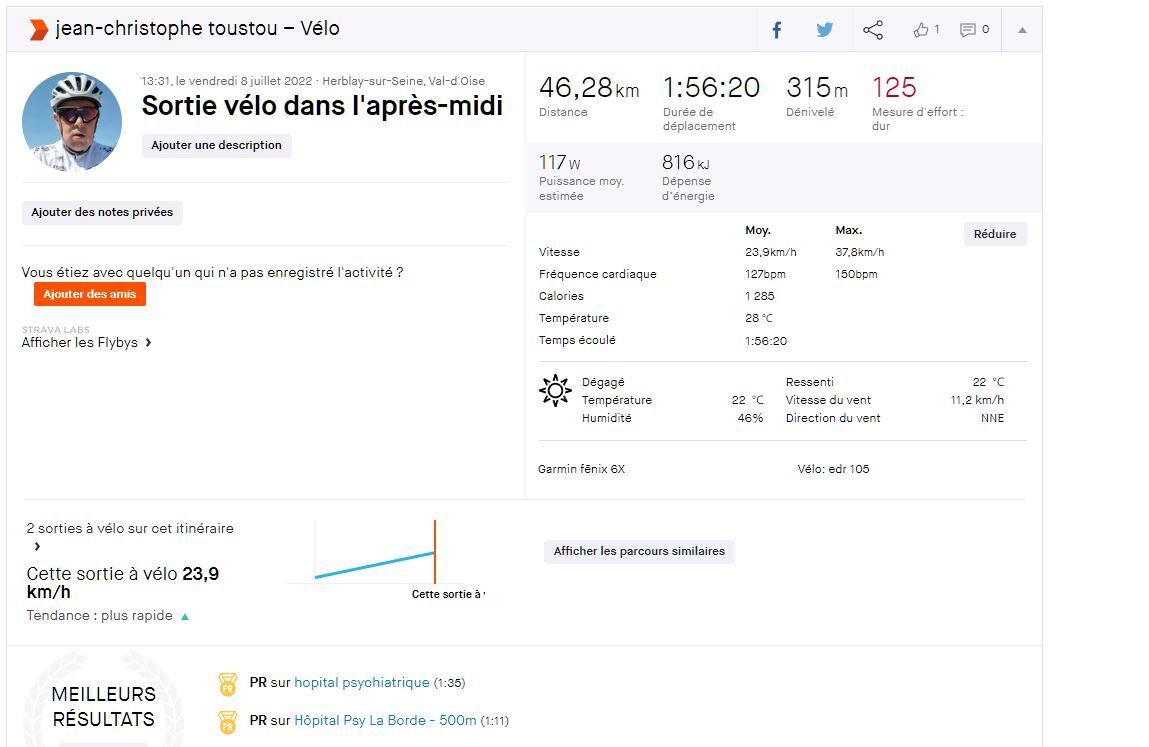Click max heart rate 150bpm

coord(856,274)
